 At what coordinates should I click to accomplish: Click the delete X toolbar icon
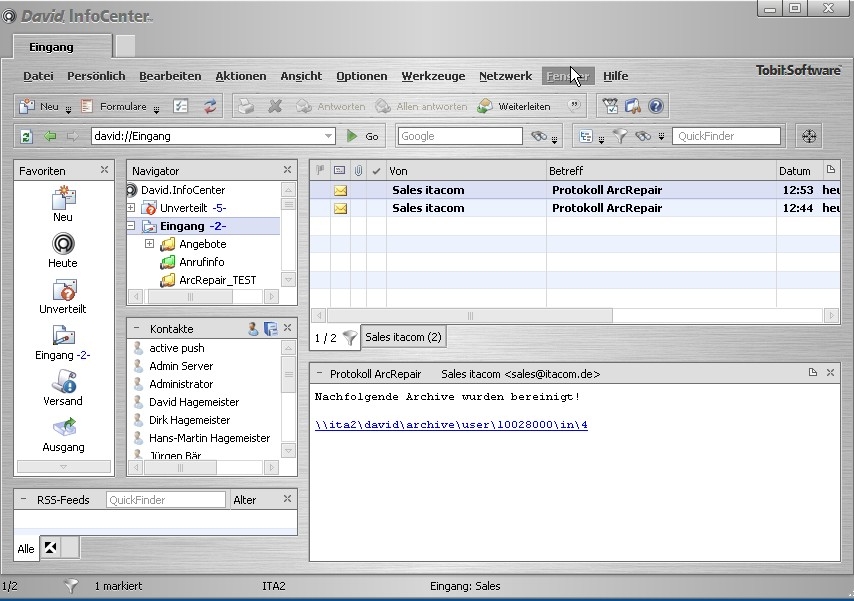tap(275, 106)
